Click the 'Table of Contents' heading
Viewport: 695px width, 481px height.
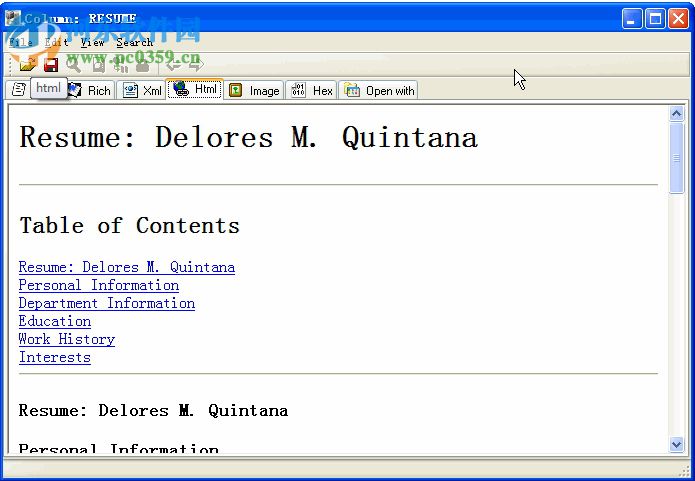tap(129, 225)
